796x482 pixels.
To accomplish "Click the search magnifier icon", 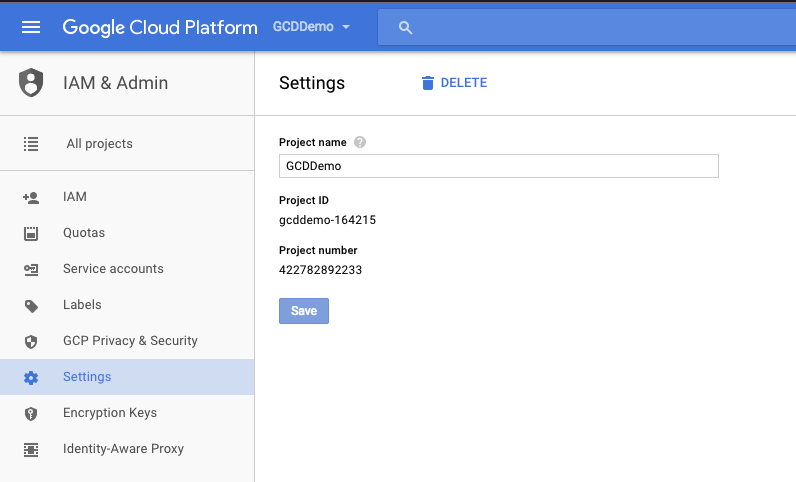I will [405, 28].
